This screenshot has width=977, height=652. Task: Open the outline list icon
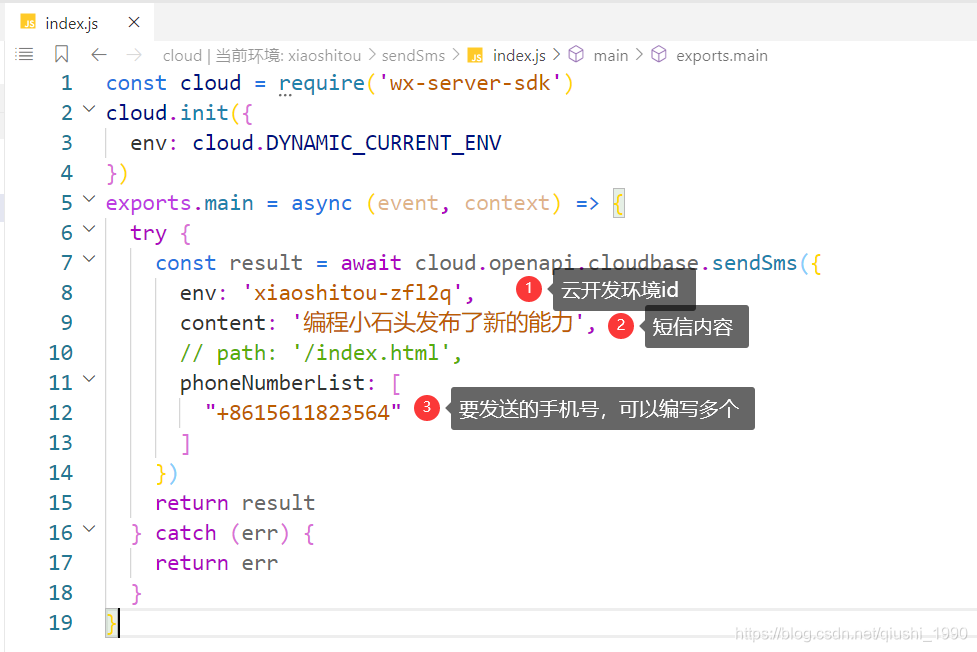(x=24, y=55)
